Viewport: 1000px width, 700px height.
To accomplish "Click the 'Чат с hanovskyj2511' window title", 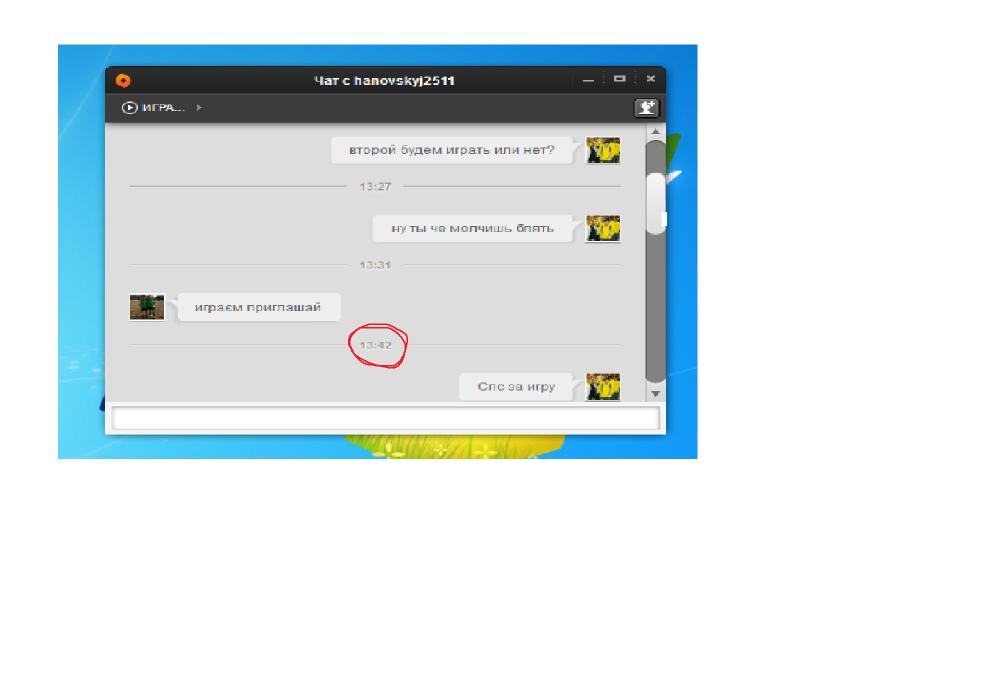I will click(x=384, y=81).
